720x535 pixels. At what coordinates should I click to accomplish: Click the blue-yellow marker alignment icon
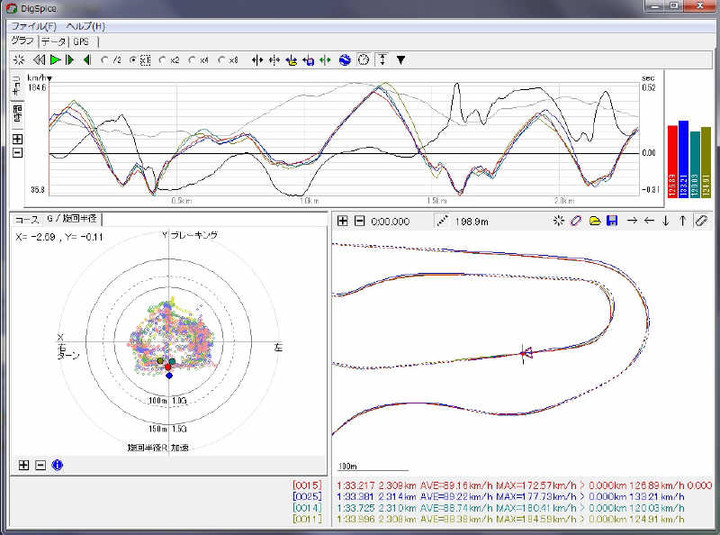pos(291,60)
